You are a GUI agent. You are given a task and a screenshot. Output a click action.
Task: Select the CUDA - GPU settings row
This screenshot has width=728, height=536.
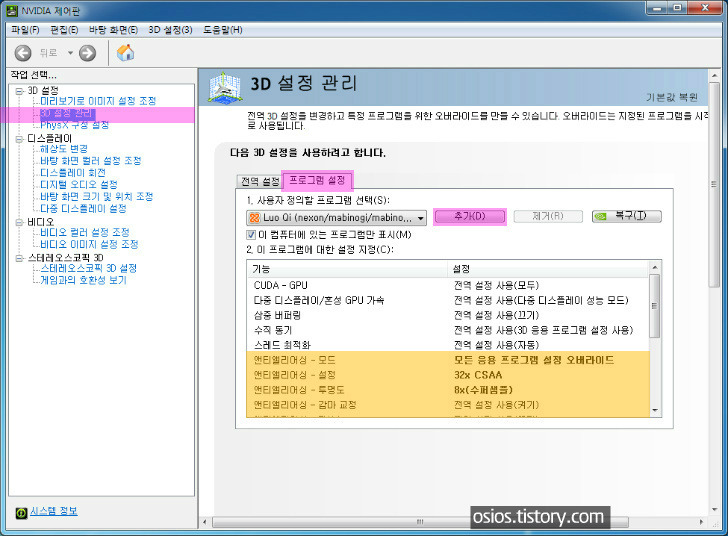coord(448,285)
